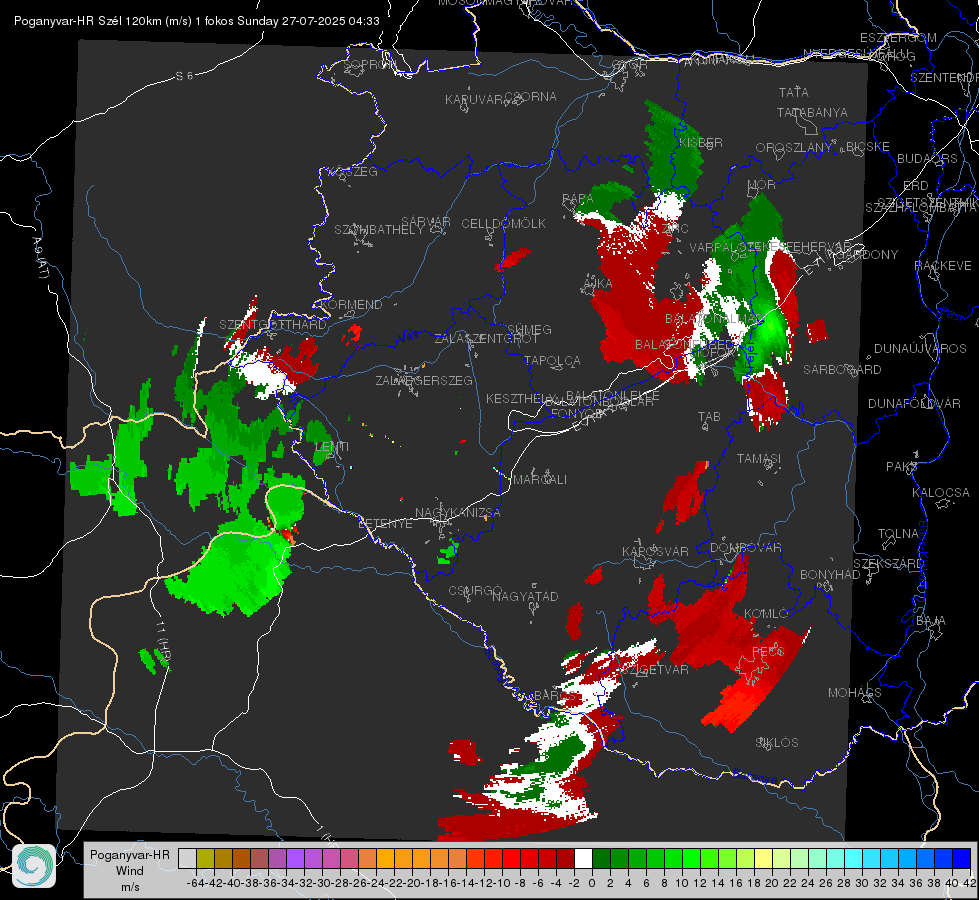
Task: Click the RÁCKEVE city label
Action: (943, 266)
